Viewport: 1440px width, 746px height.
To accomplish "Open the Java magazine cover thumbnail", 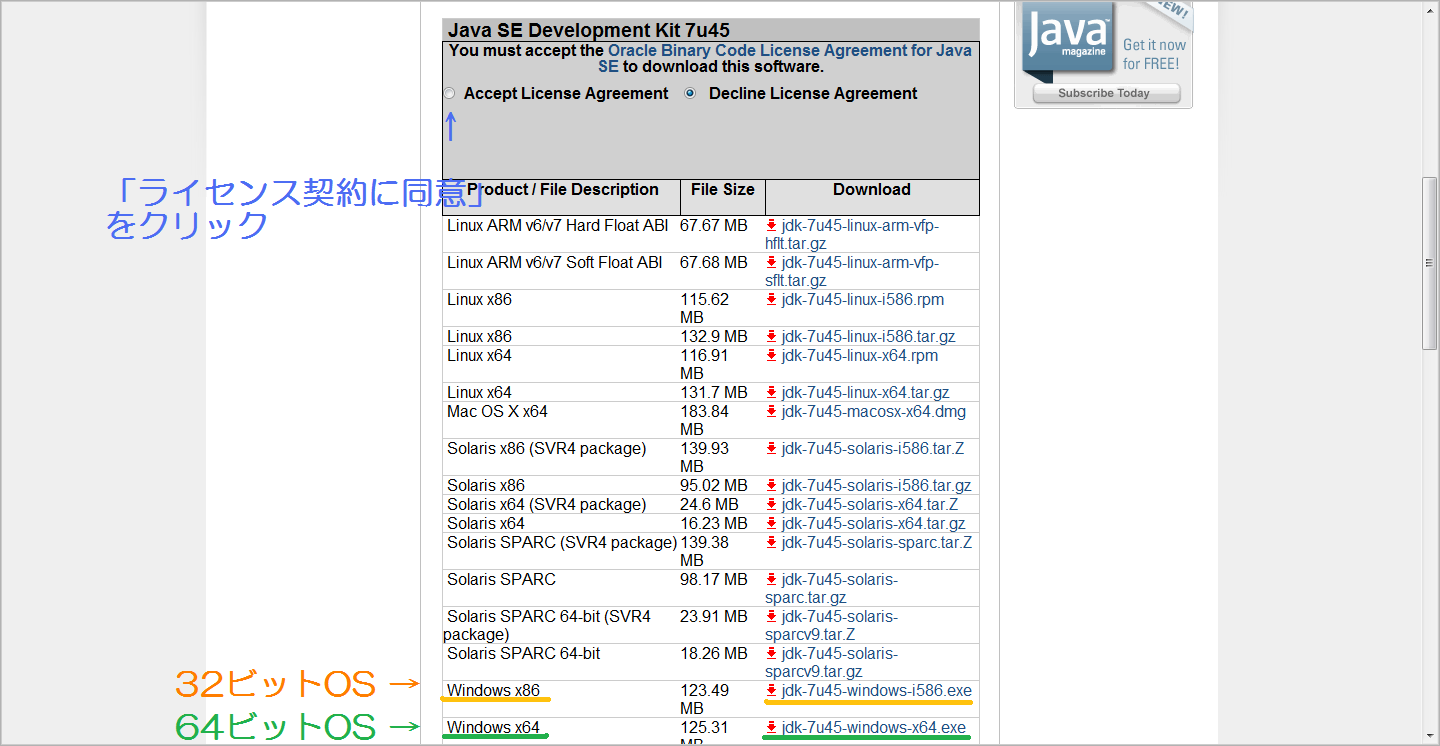I will point(1068,38).
